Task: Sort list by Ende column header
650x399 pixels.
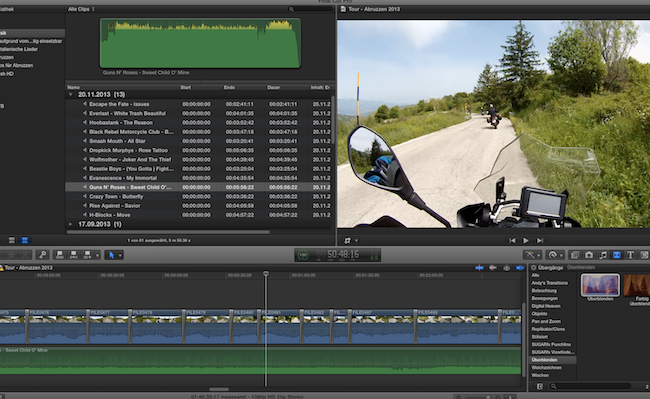Action: click(x=229, y=87)
